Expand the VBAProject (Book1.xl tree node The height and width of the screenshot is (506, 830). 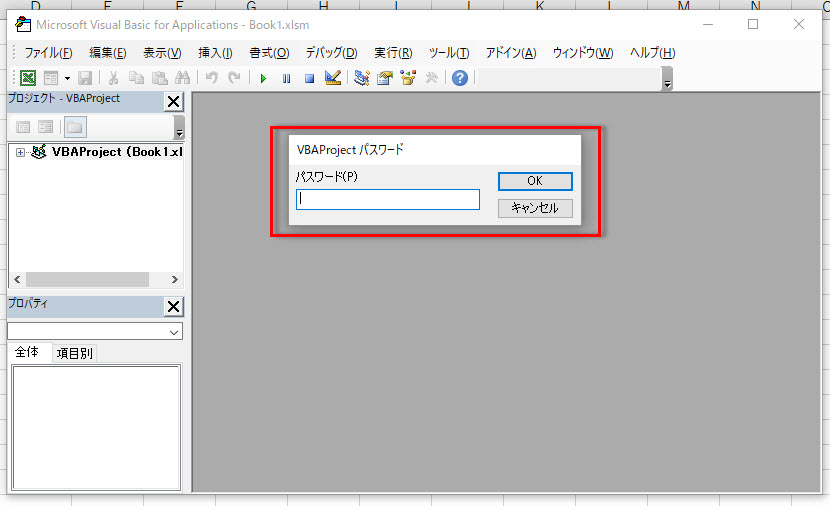20,152
